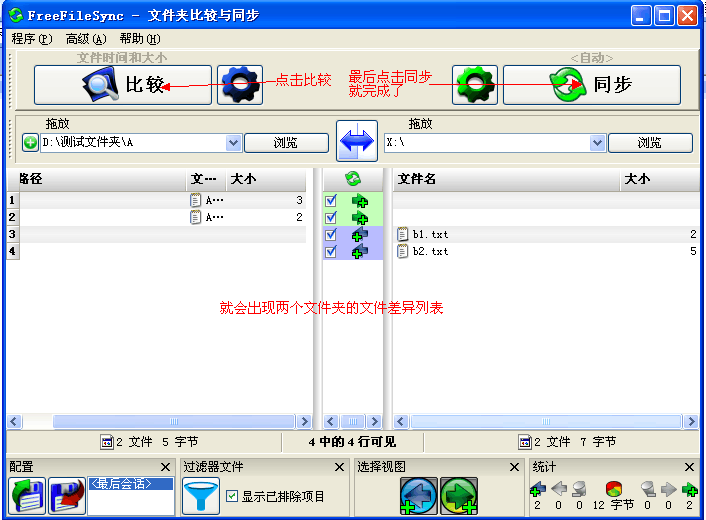The height and width of the screenshot is (520, 706).
Task: Click left 浏览 browse button
Action: coord(286,143)
